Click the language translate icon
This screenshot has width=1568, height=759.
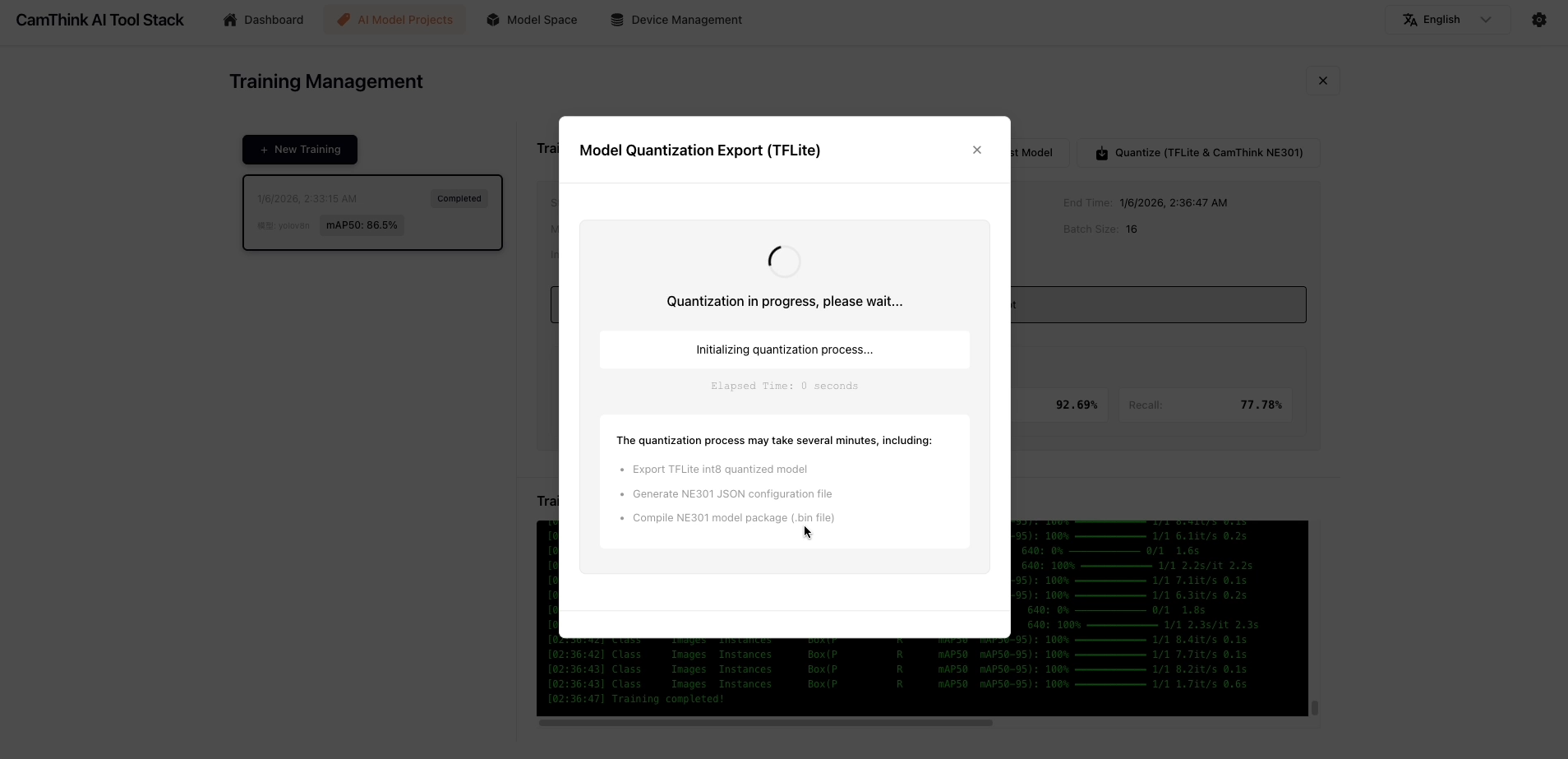point(1410,20)
